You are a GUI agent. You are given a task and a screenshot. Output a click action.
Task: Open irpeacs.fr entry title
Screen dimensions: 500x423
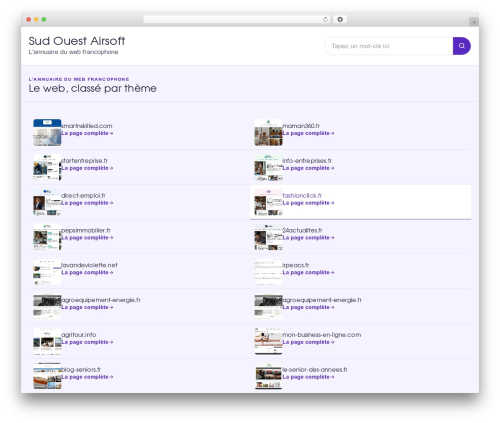click(296, 265)
